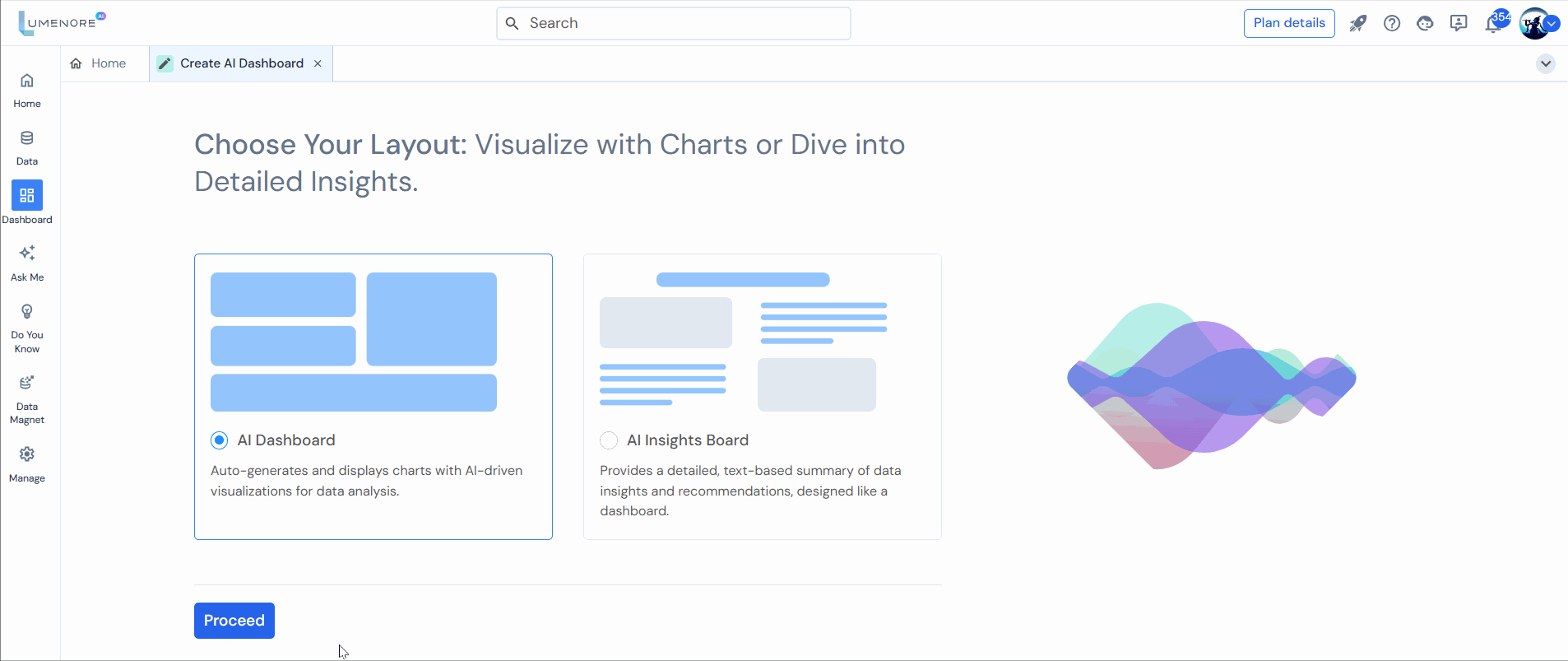The width and height of the screenshot is (1568, 661).
Task: Click into the Search field
Action: pos(674,23)
